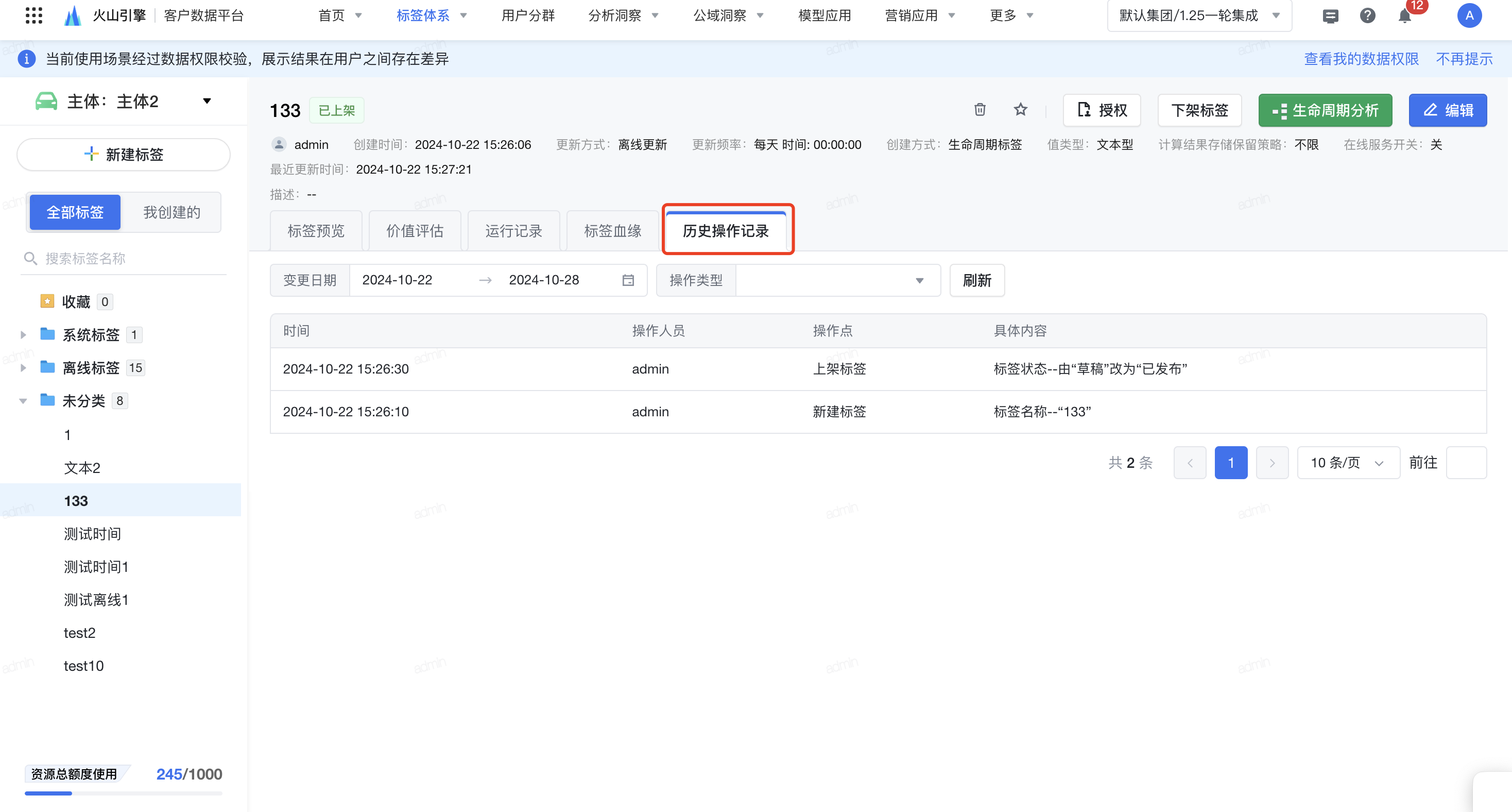This screenshot has width=1512, height=812.
Task: Collapse the 未分类 folder
Action: click(x=23, y=401)
